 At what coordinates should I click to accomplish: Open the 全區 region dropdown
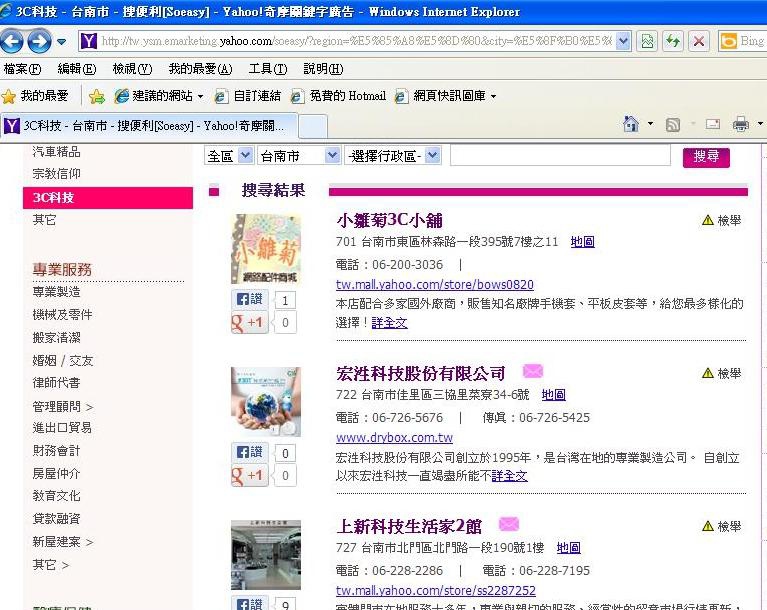point(228,156)
